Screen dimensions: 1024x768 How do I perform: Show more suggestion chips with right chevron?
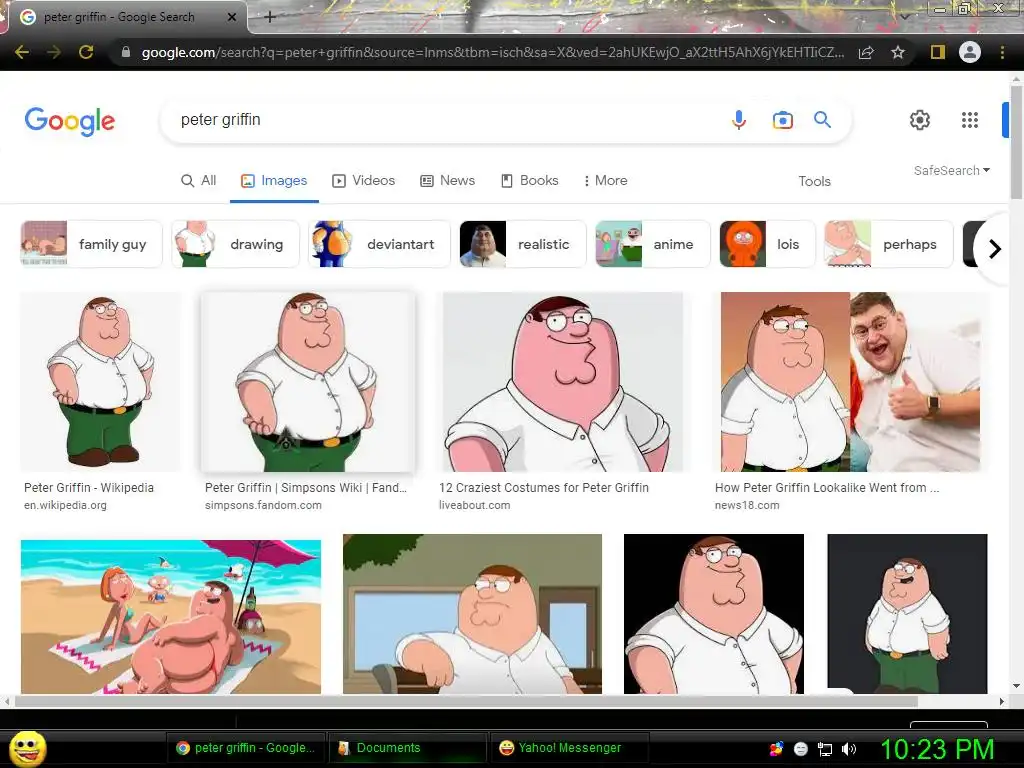pyautogui.click(x=995, y=249)
